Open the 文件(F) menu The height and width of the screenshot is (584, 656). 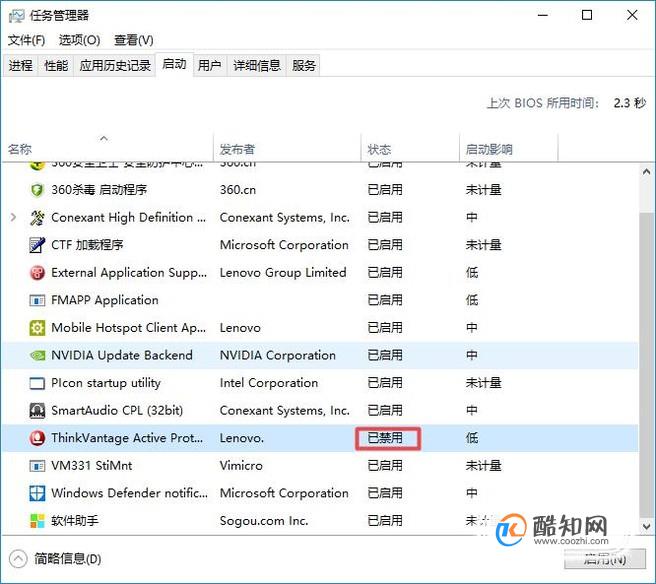(26, 40)
